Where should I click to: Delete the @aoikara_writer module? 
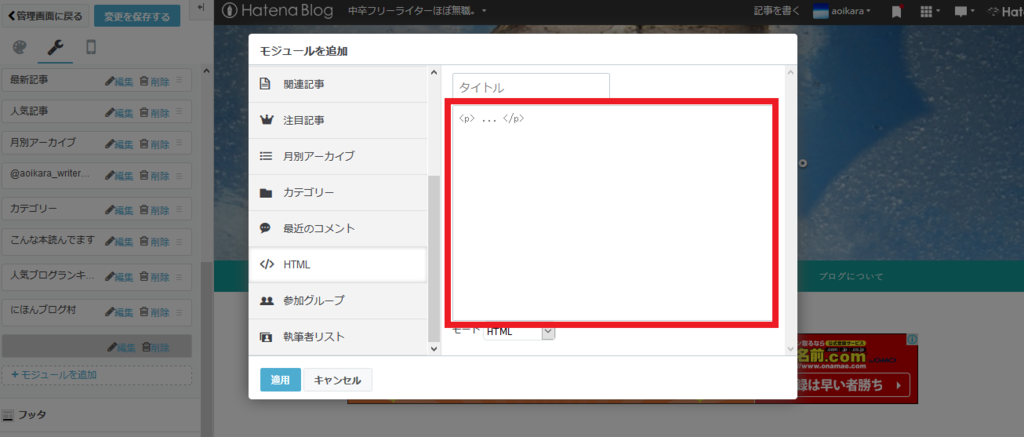pos(154,175)
